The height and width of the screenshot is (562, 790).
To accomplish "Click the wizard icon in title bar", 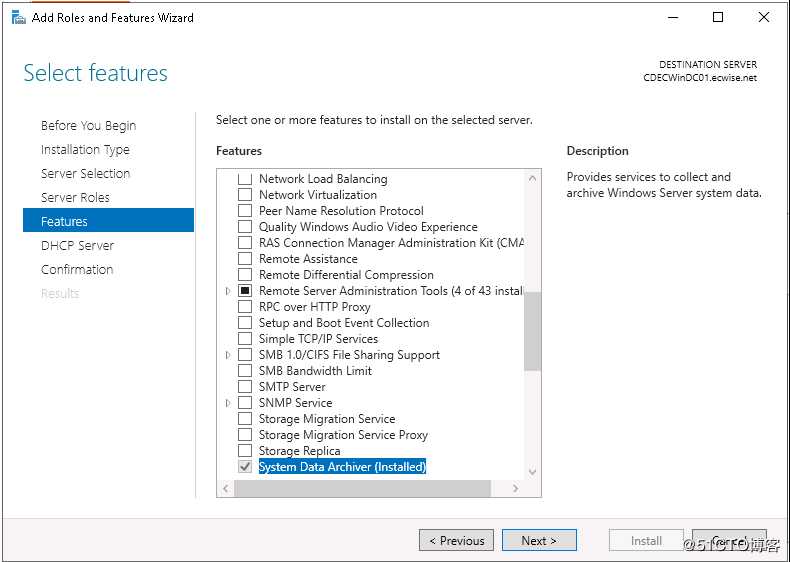I will coord(19,18).
